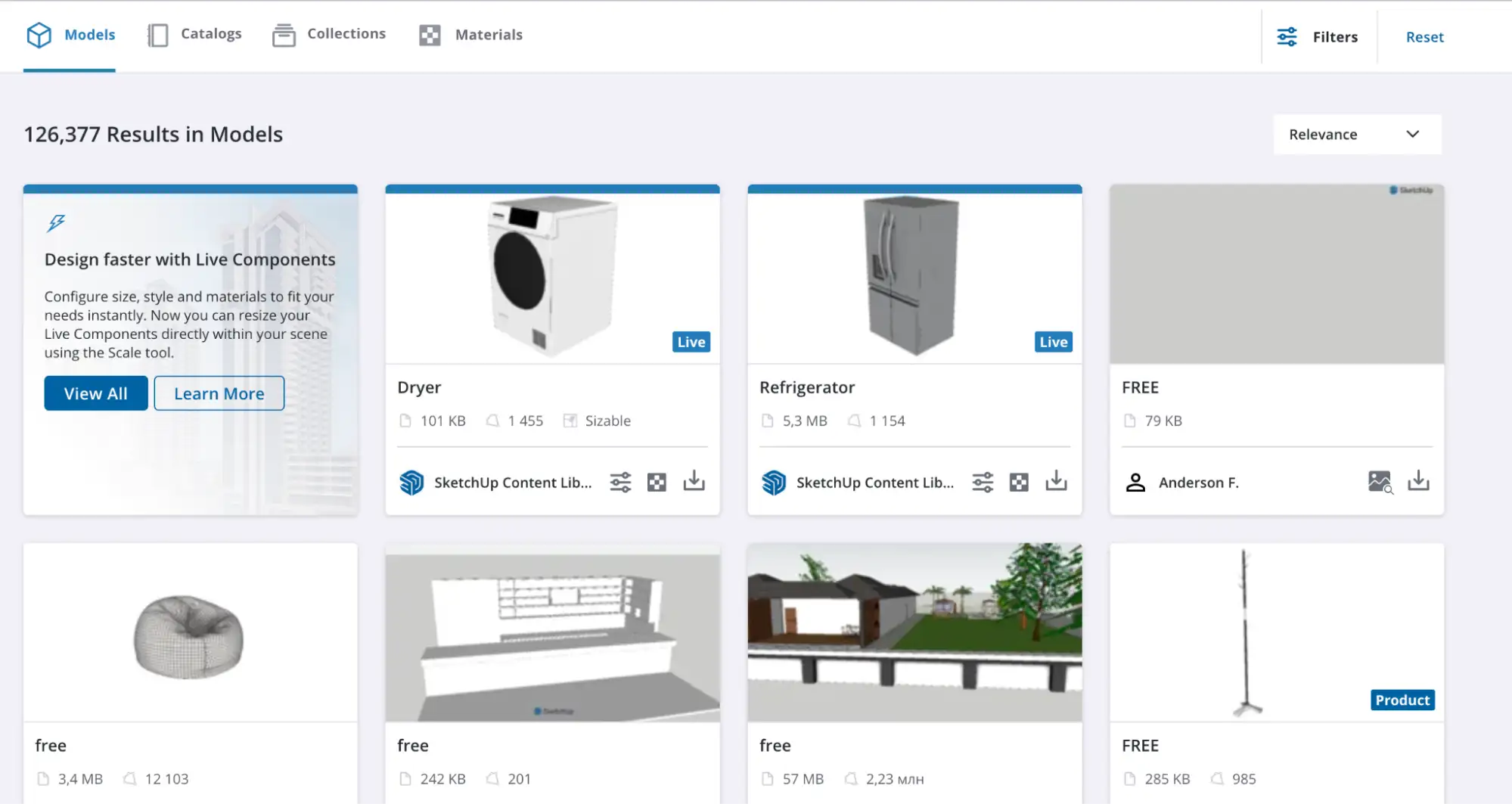This screenshot has height=804, width=1512.
Task: Open the 79 KB FREE model thumbnail
Action: (x=1277, y=274)
